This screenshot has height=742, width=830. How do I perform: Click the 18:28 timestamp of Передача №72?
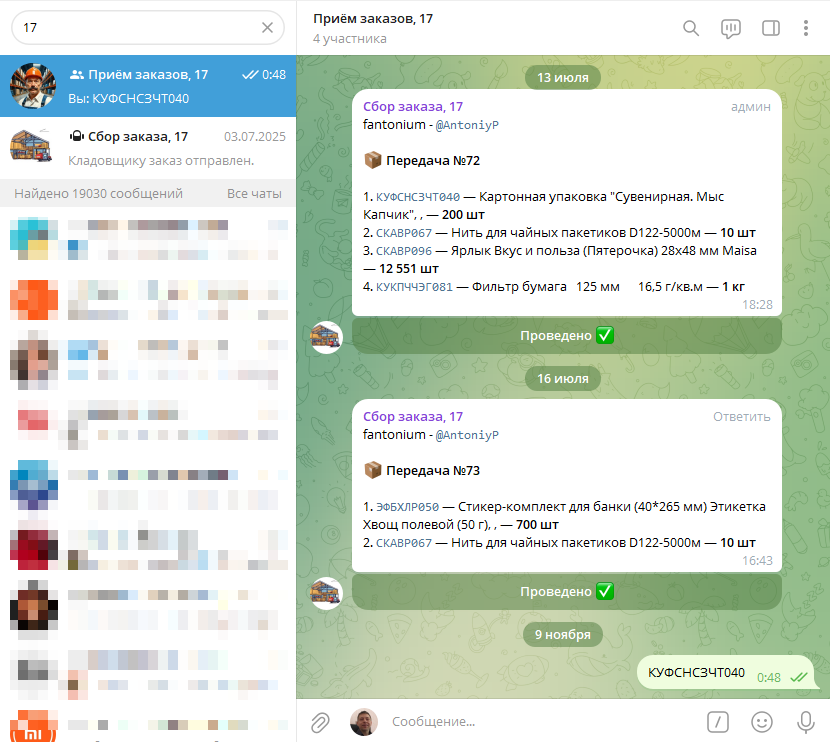point(757,305)
